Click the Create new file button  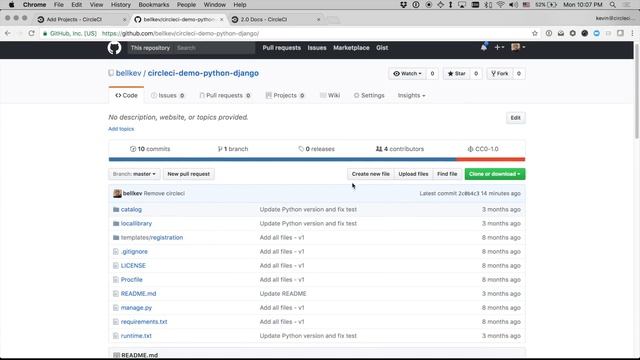371,174
